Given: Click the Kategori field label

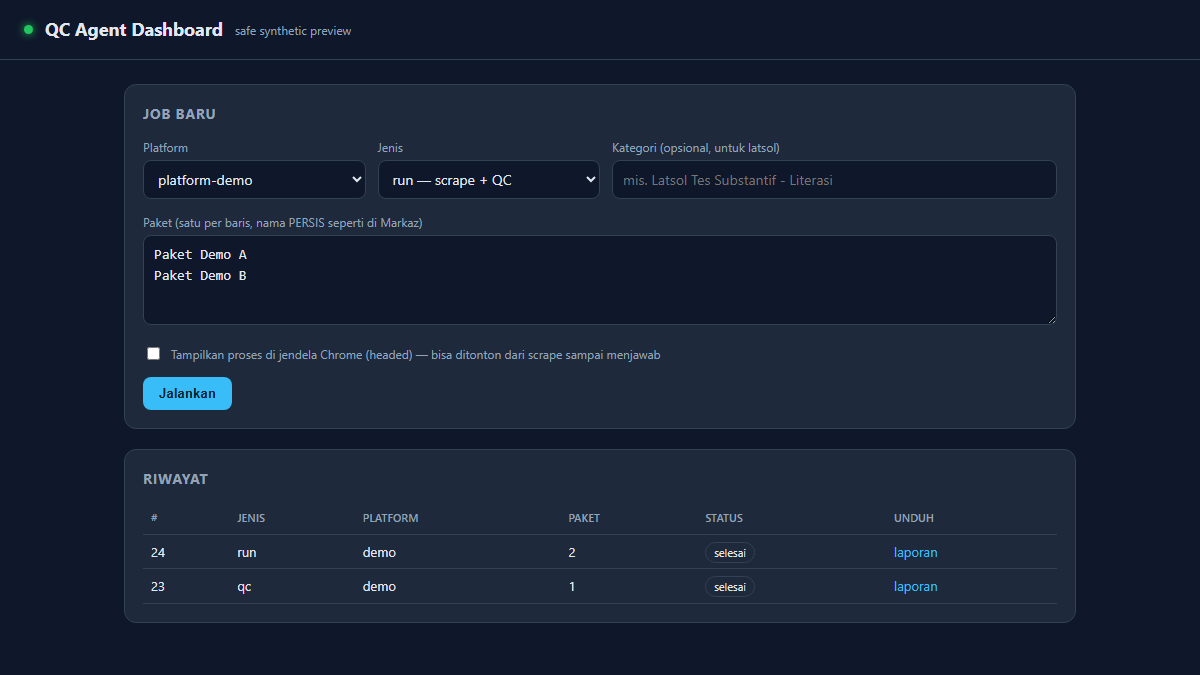Looking at the screenshot, I should pyautogui.click(x=696, y=148).
